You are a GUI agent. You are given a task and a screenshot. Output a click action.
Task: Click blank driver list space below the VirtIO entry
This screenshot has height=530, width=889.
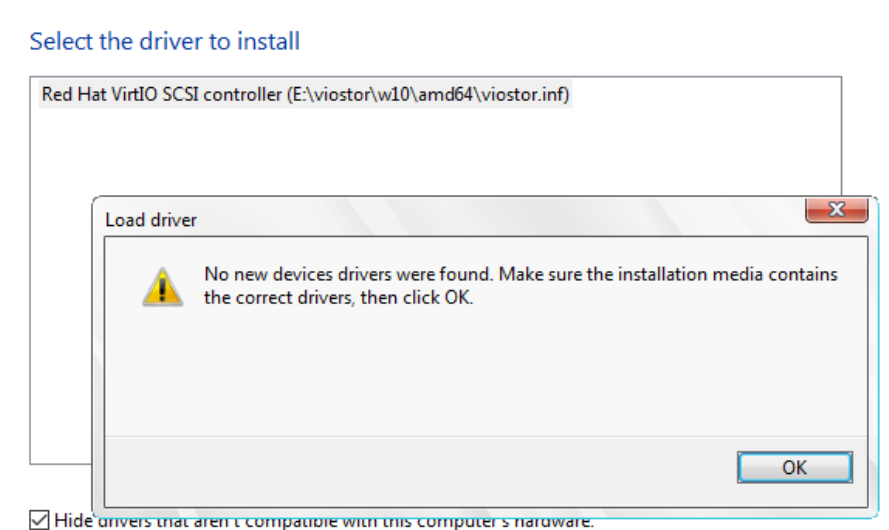pos(431,150)
